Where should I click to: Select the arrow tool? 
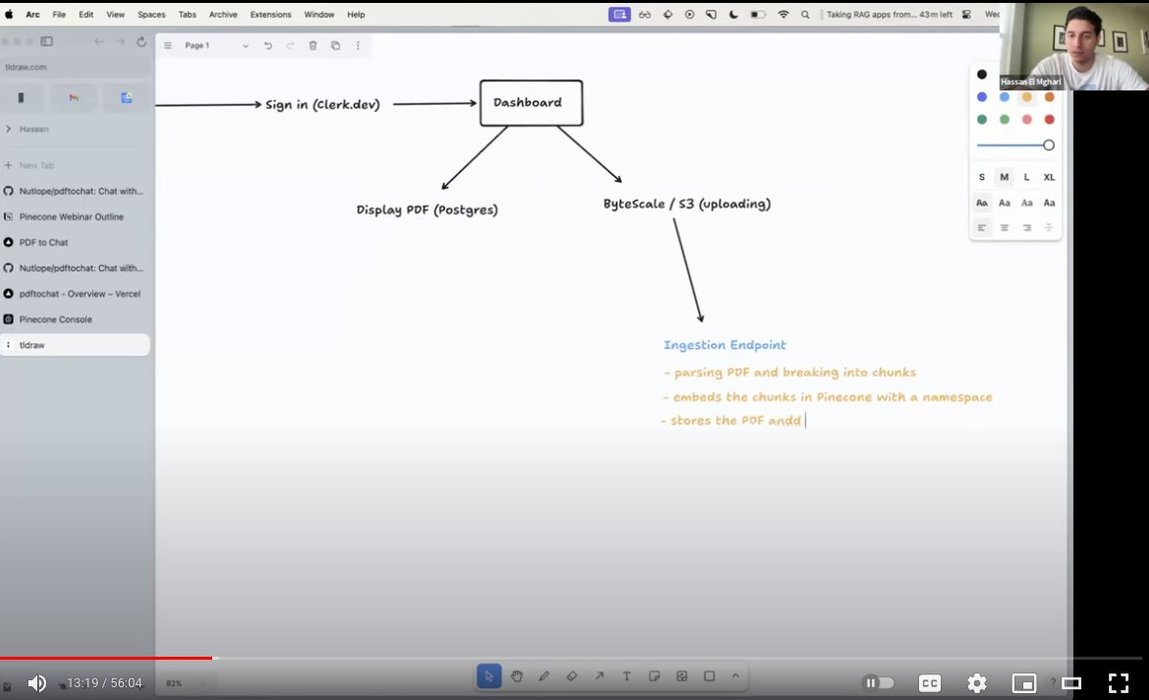click(x=600, y=676)
